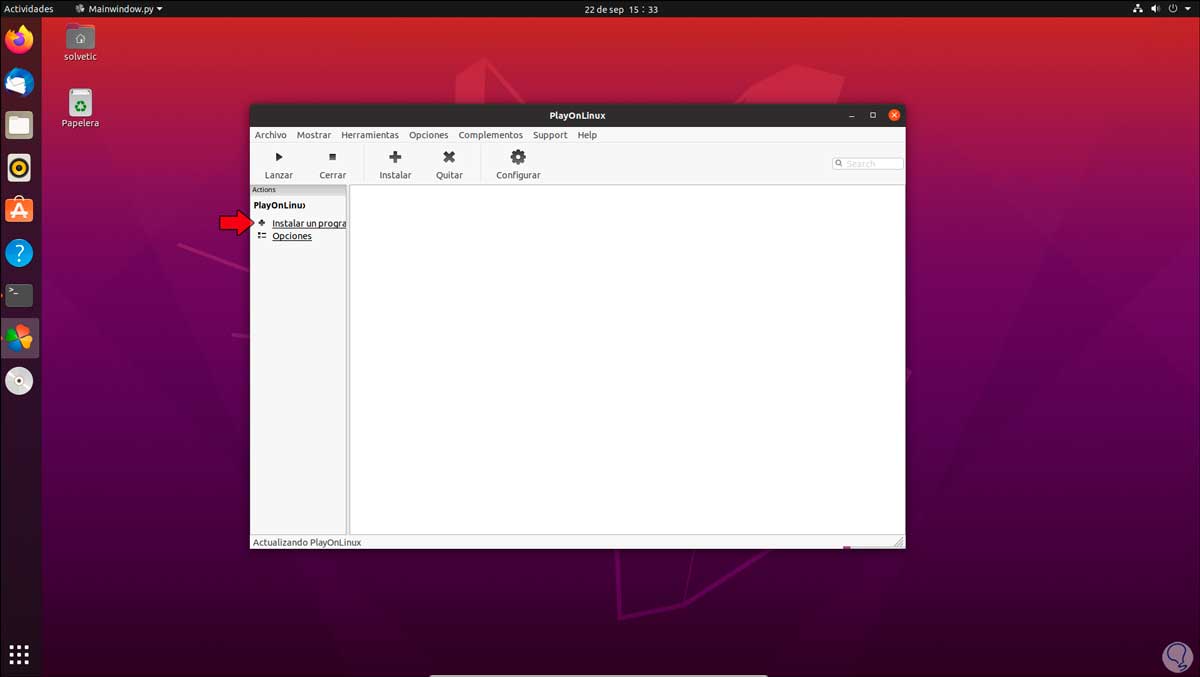Open Help from the dock
1200x677 pixels.
pyautogui.click(x=19, y=253)
